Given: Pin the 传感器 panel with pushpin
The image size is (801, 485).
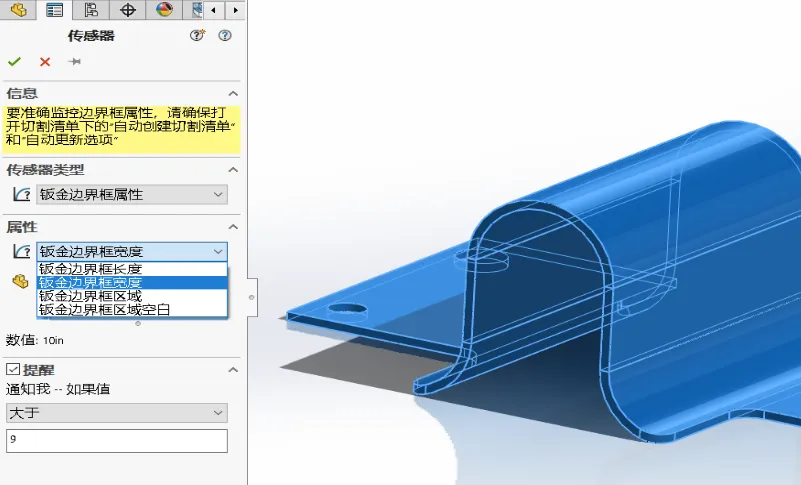Looking at the screenshot, I should [75, 62].
